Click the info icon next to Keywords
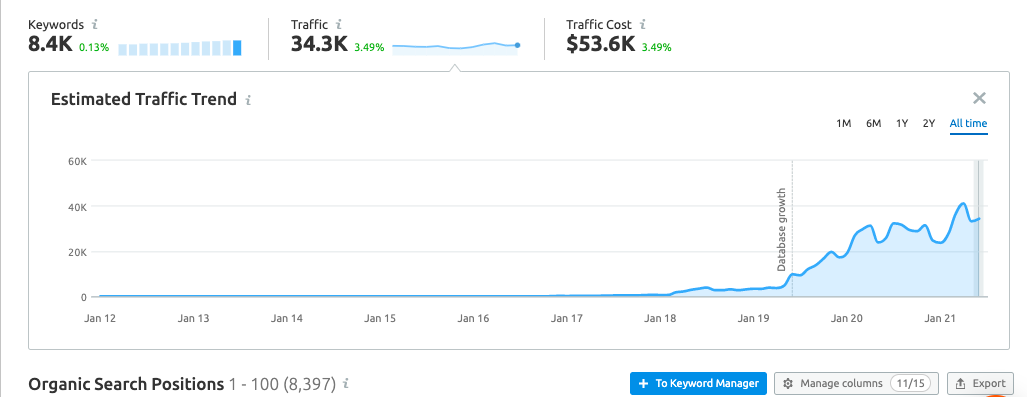This screenshot has height=397, width=1027. coord(95,24)
